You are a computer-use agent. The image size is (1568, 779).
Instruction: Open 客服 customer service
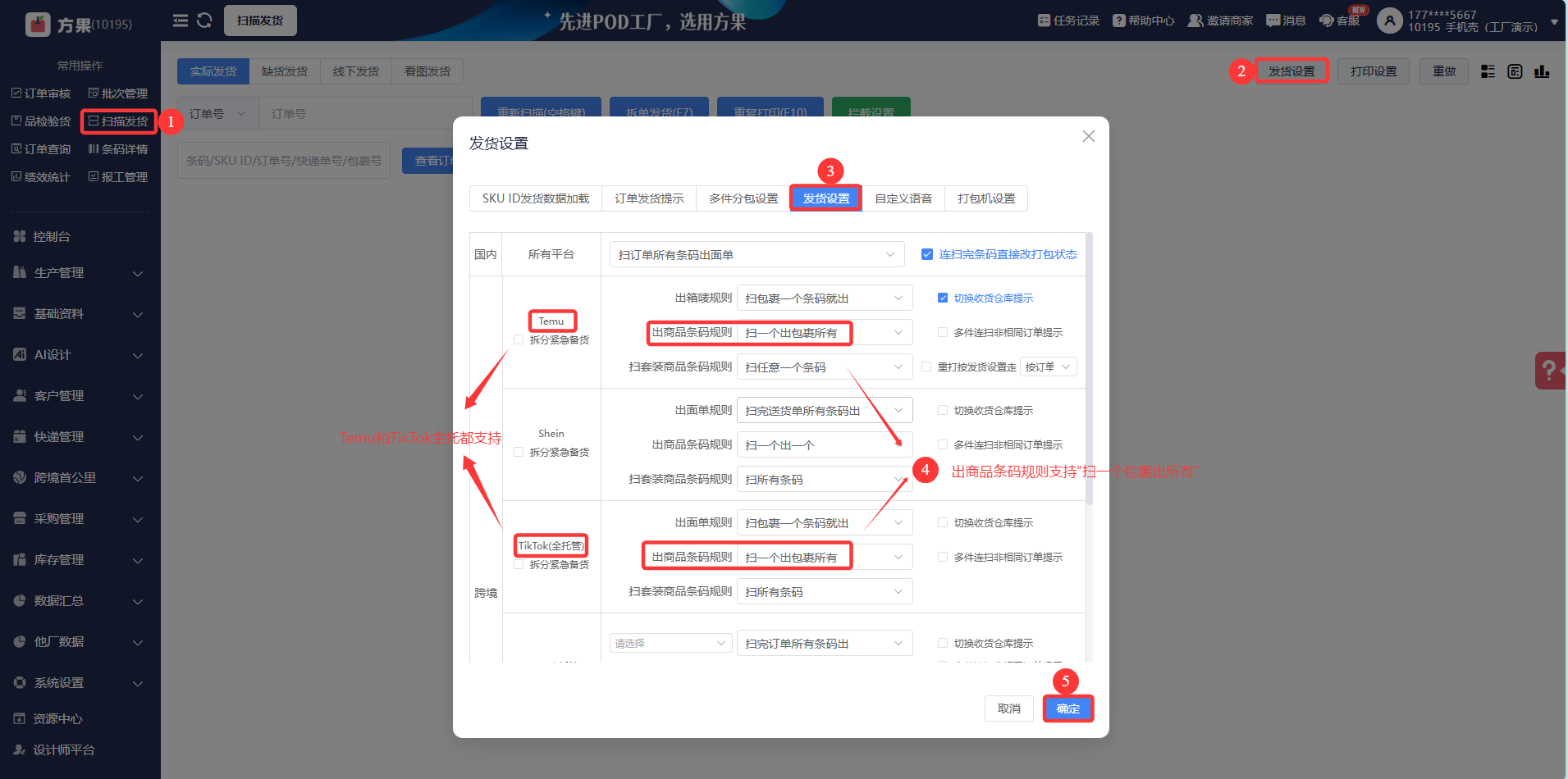point(1340,20)
